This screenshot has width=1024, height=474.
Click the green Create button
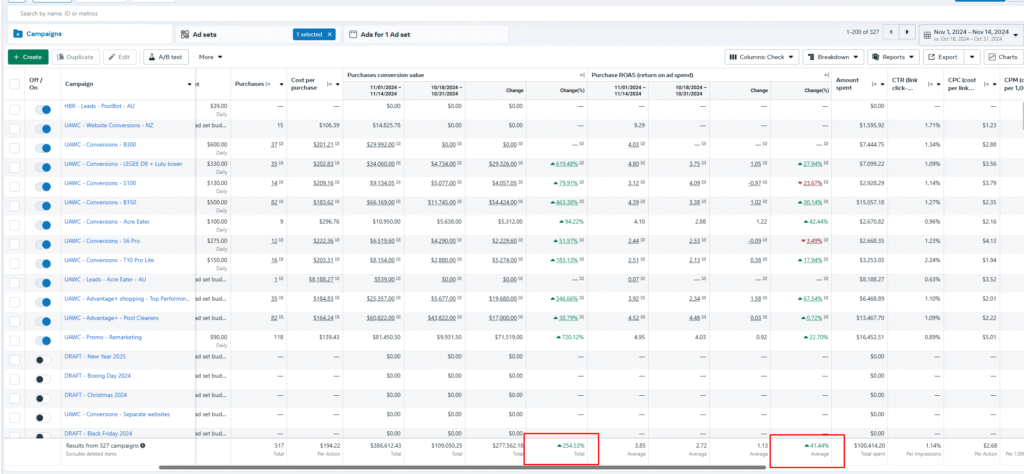tap(27, 57)
